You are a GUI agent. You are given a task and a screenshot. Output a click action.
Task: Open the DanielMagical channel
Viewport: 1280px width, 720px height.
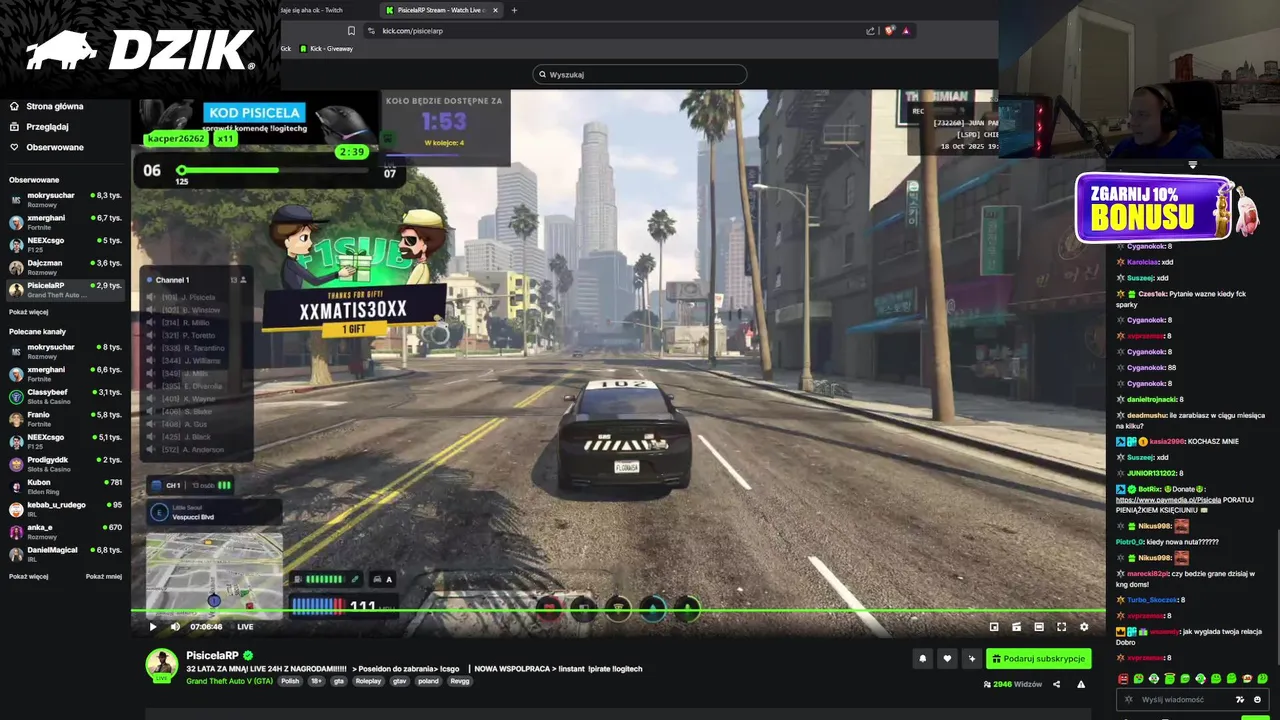pos(66,554)
